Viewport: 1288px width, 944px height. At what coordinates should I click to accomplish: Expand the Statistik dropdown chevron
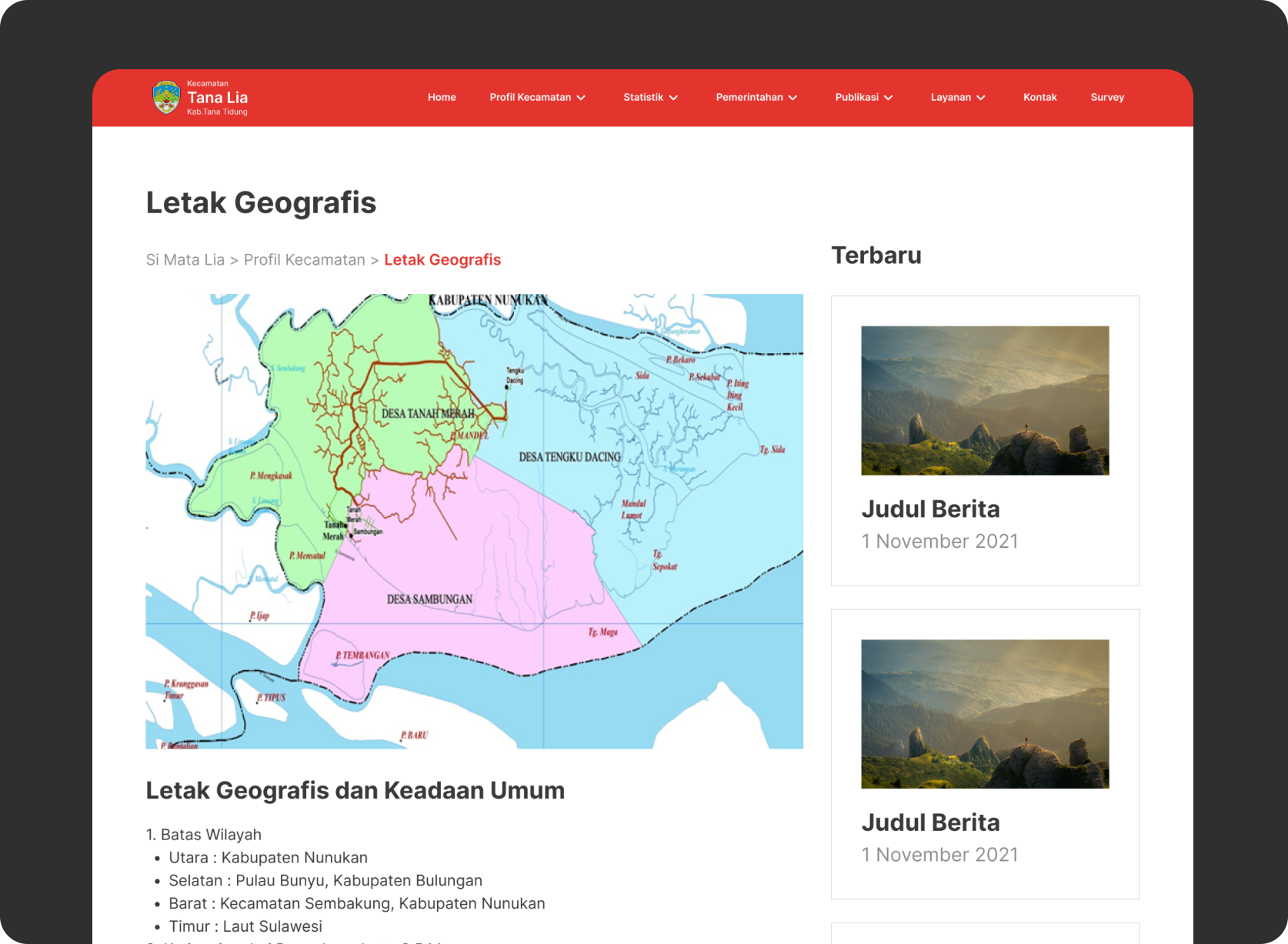[673, 98]
